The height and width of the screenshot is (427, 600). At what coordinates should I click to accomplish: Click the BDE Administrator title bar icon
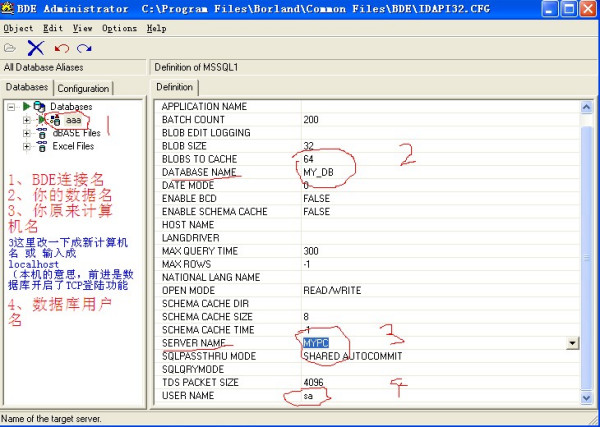(7, 8)
